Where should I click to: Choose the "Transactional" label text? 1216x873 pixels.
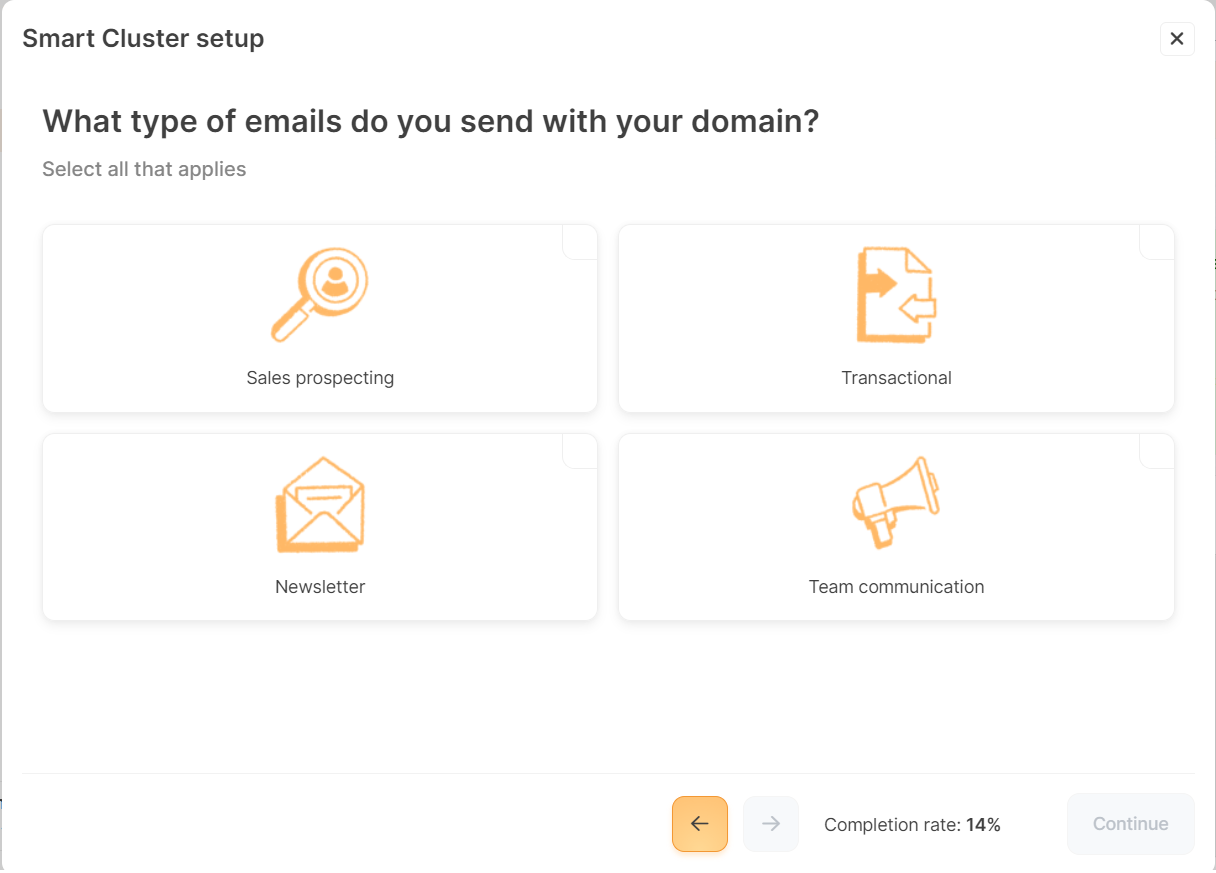(896, 378)
